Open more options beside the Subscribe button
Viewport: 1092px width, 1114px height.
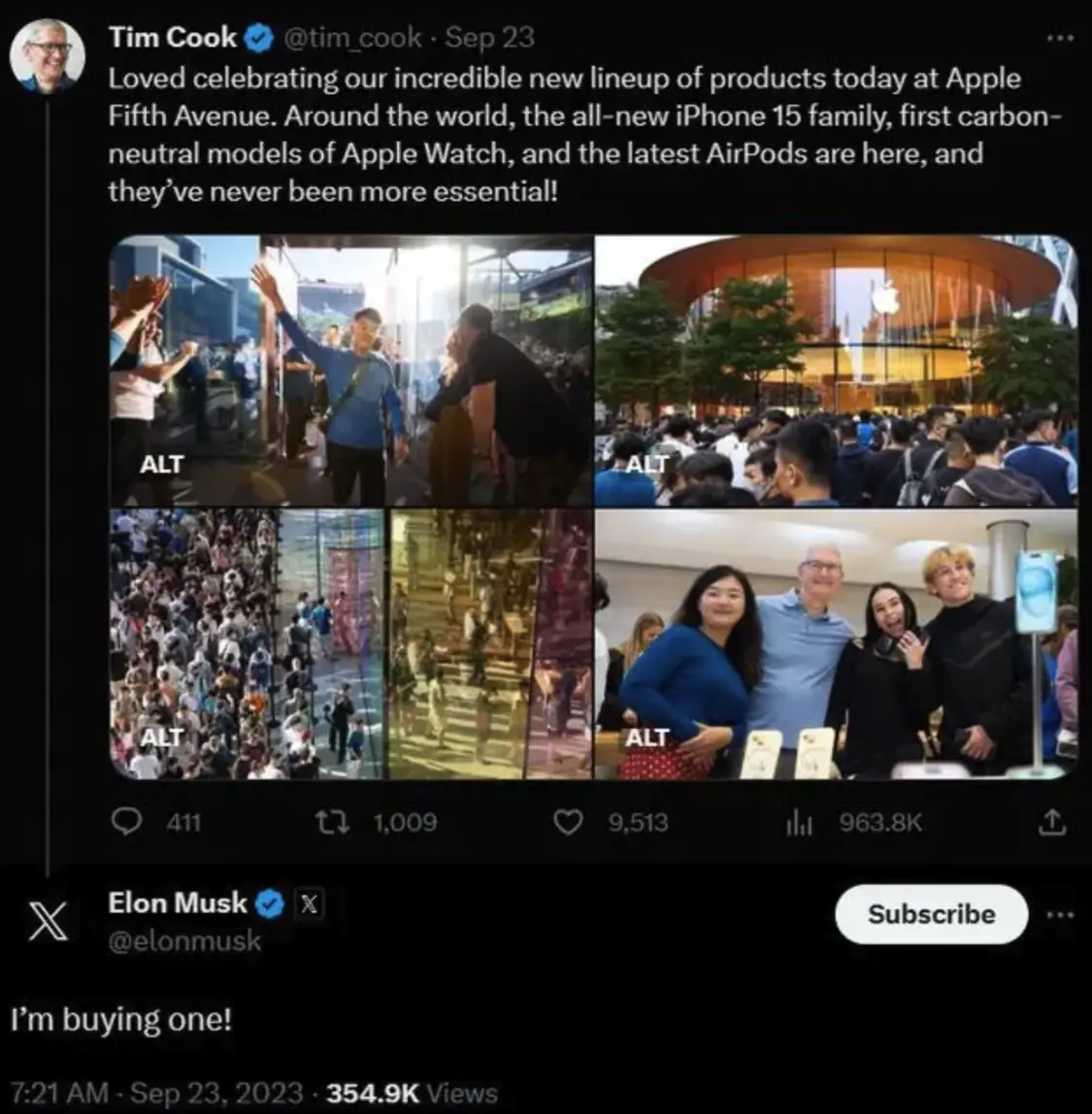tap(1060, 914)
